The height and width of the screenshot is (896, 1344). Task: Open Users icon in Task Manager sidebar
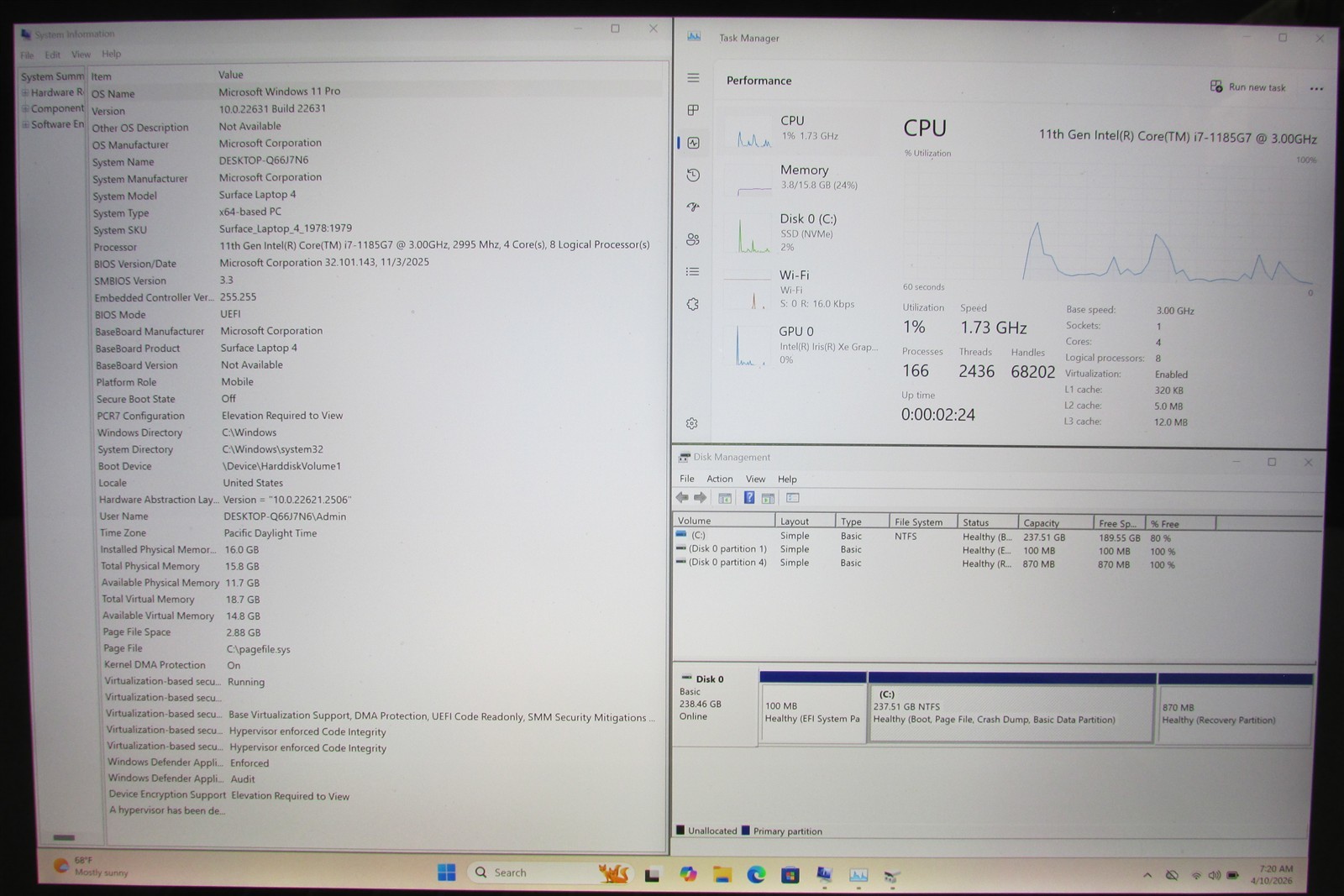tap(693, 239)
